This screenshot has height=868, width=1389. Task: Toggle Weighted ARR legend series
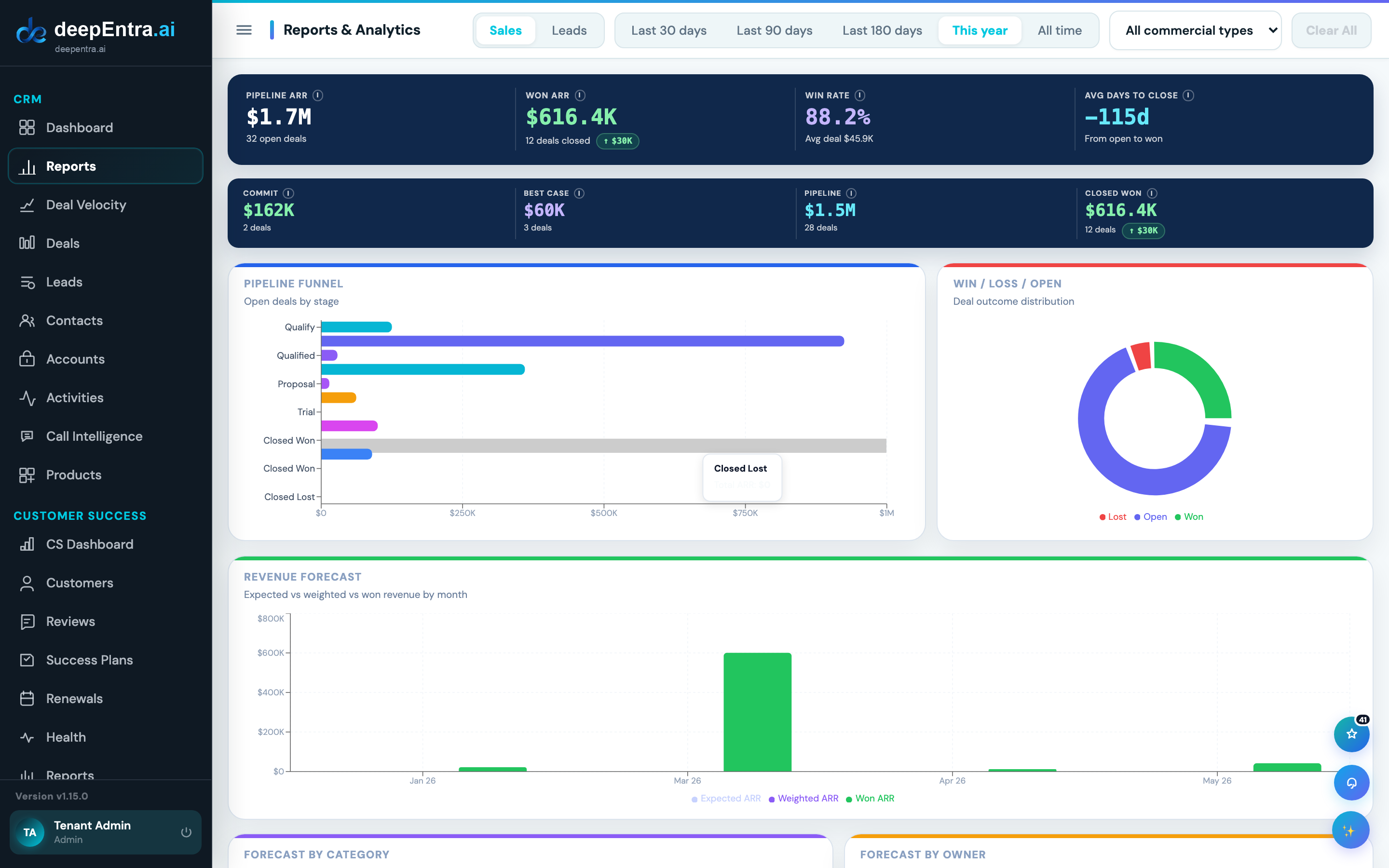pos(803,799)
